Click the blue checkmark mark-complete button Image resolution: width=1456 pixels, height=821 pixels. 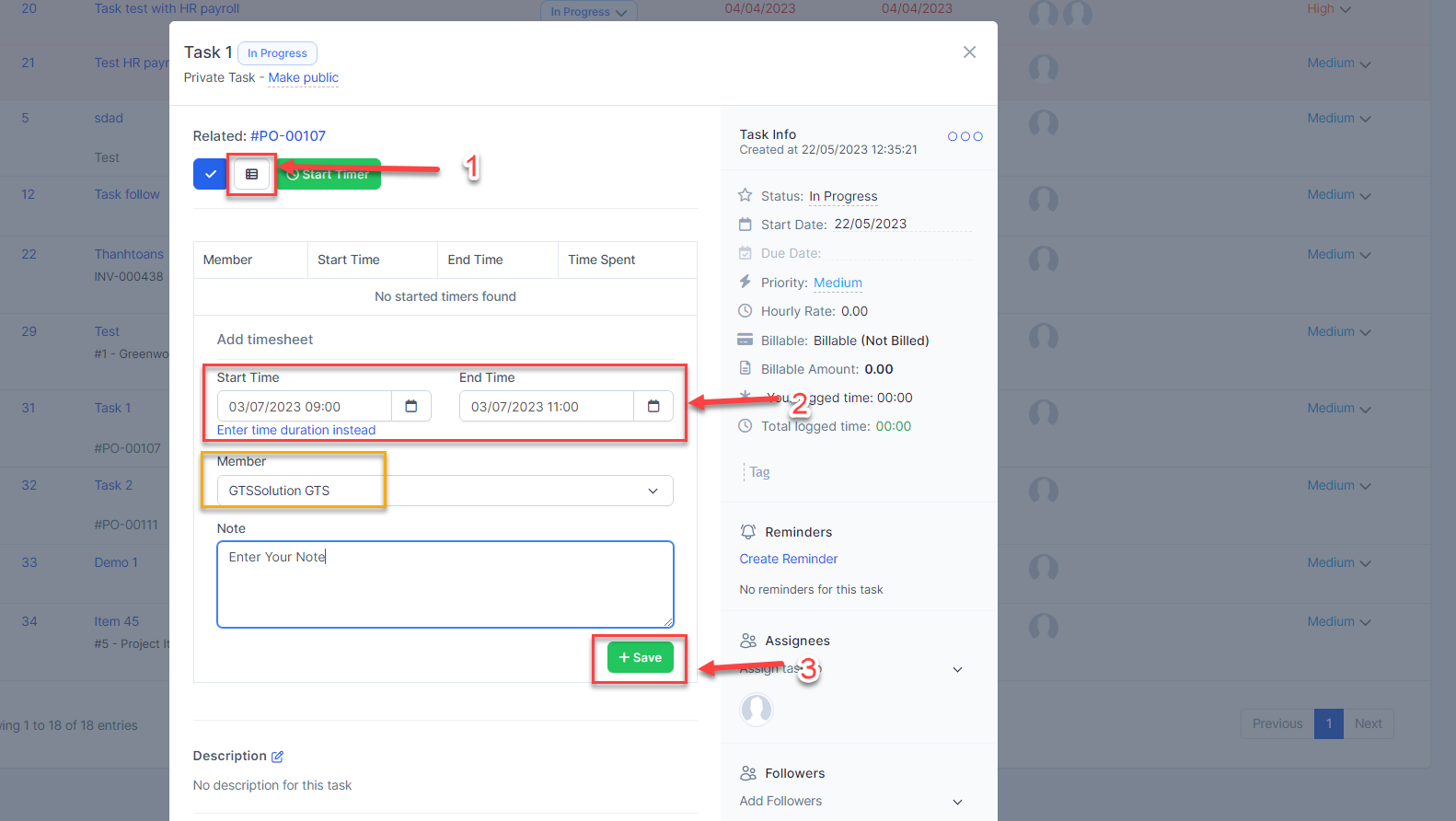[x=210, y=174]
